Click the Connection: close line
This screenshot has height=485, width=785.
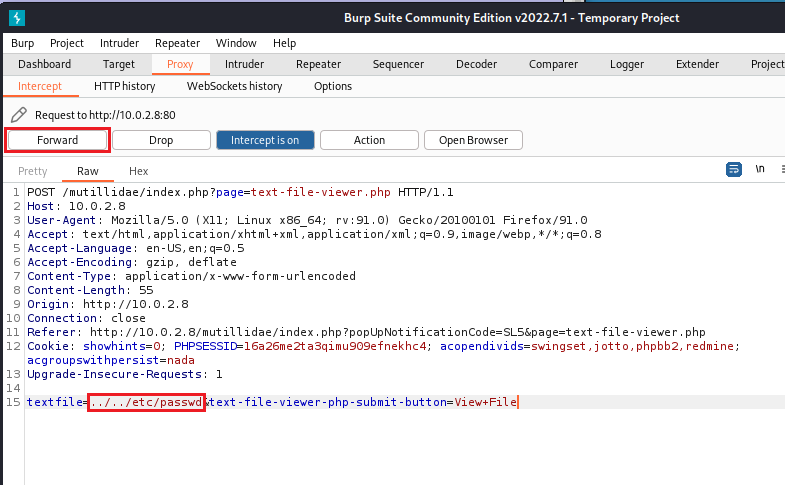(x=86, y=318)
